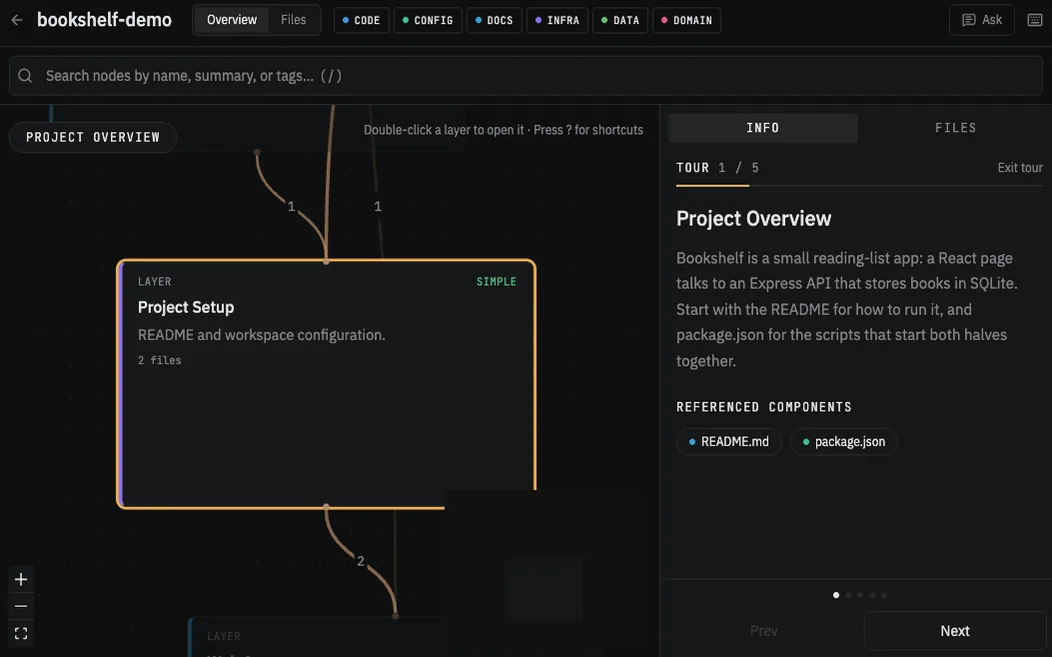Open the README.md referenced component
This screenshot has height=657, width=1052.
point(729,442)
